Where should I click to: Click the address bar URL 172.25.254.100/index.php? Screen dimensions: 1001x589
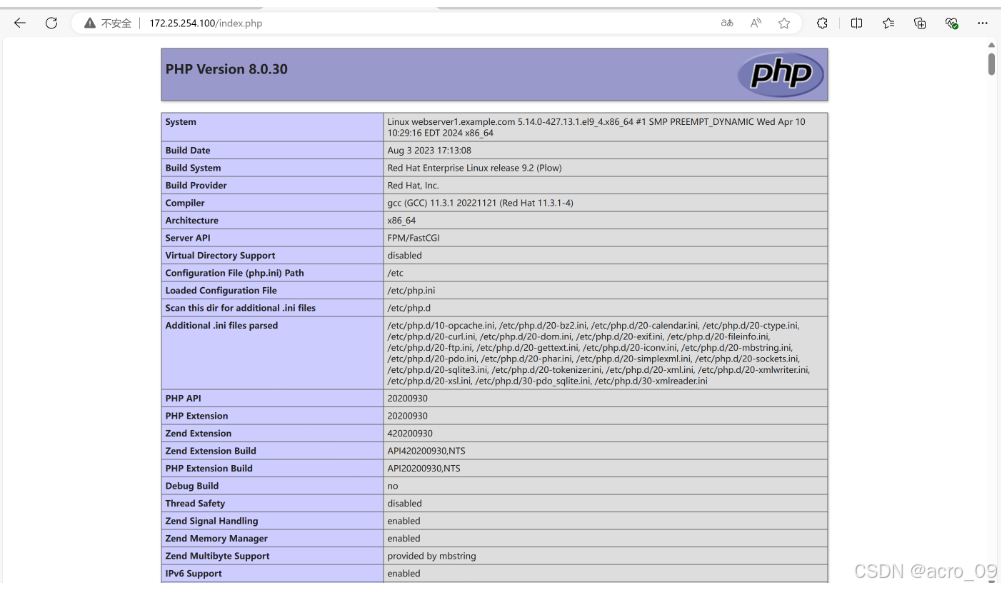(206, 23)
